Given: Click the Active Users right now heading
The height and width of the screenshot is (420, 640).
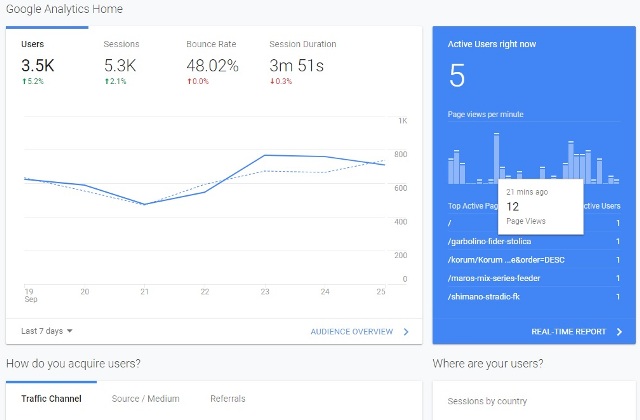Looking at the screenshot, I should (x=491, y=44).
